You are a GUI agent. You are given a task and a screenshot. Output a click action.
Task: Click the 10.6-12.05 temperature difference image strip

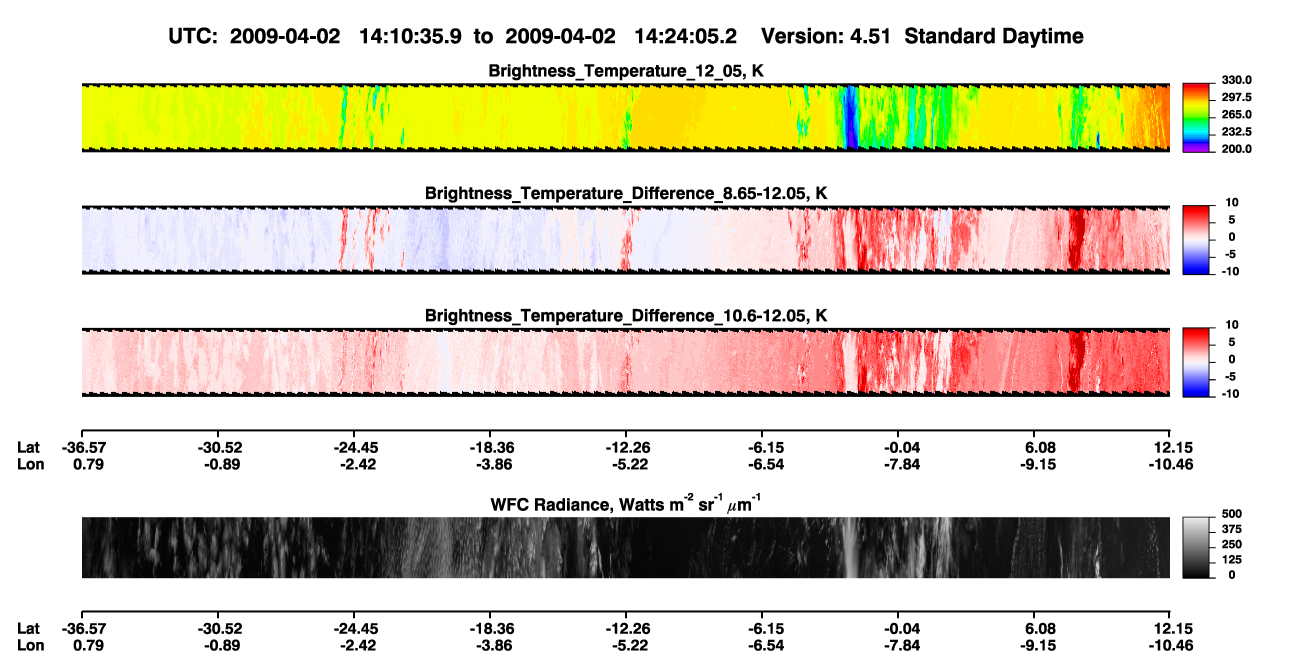coord(625,362)
